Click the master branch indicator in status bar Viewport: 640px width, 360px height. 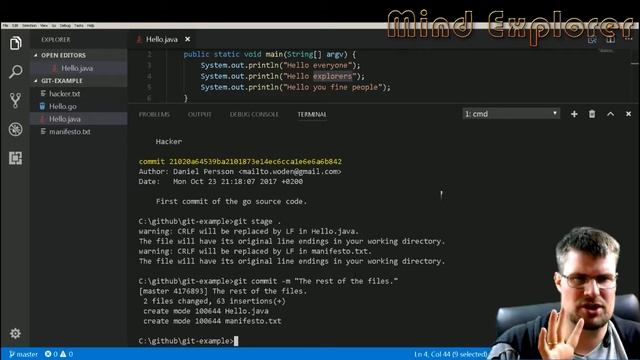pos(23,354)
